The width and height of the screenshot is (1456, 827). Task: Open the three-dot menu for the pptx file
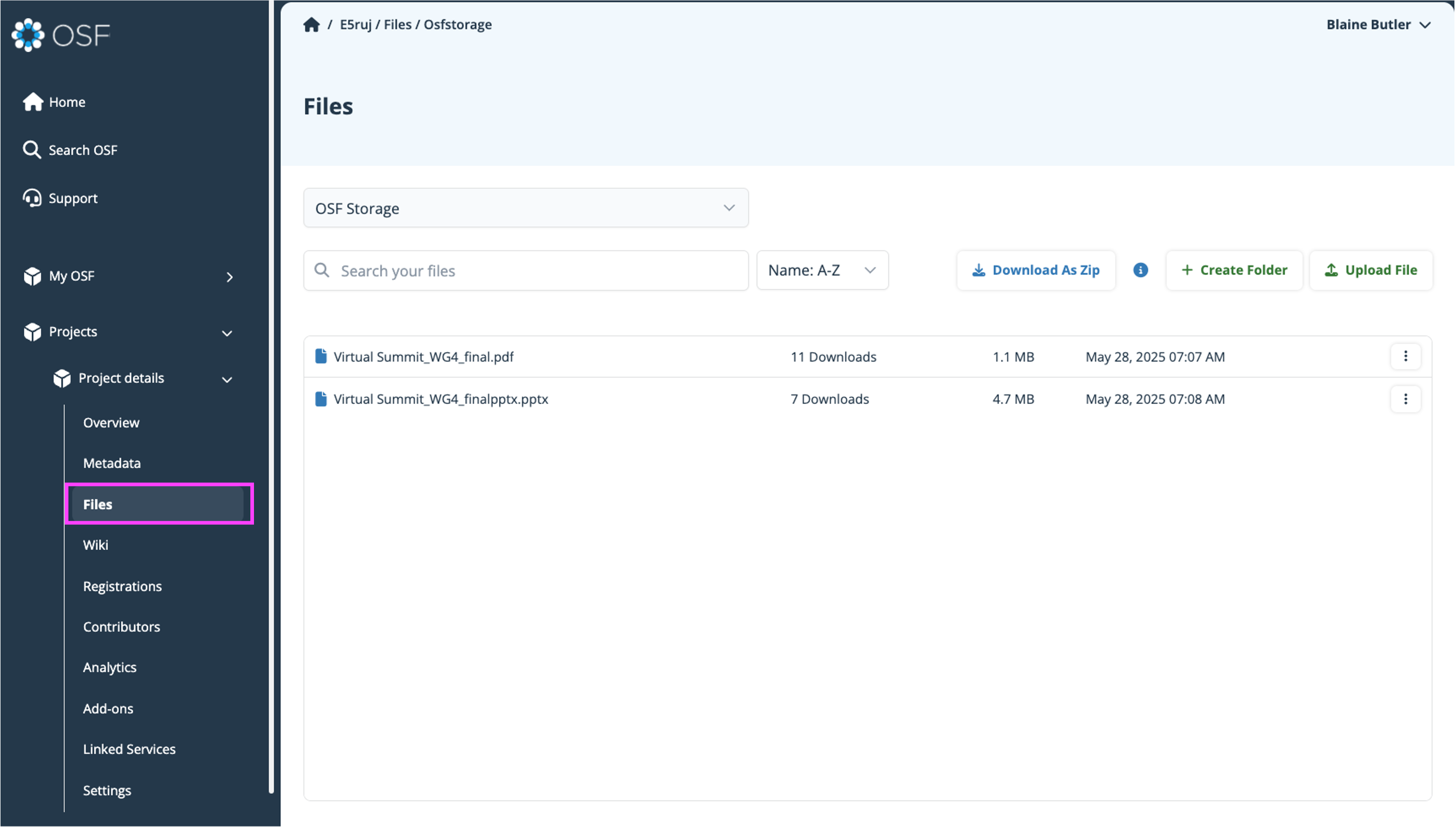tap(1406, 399)
